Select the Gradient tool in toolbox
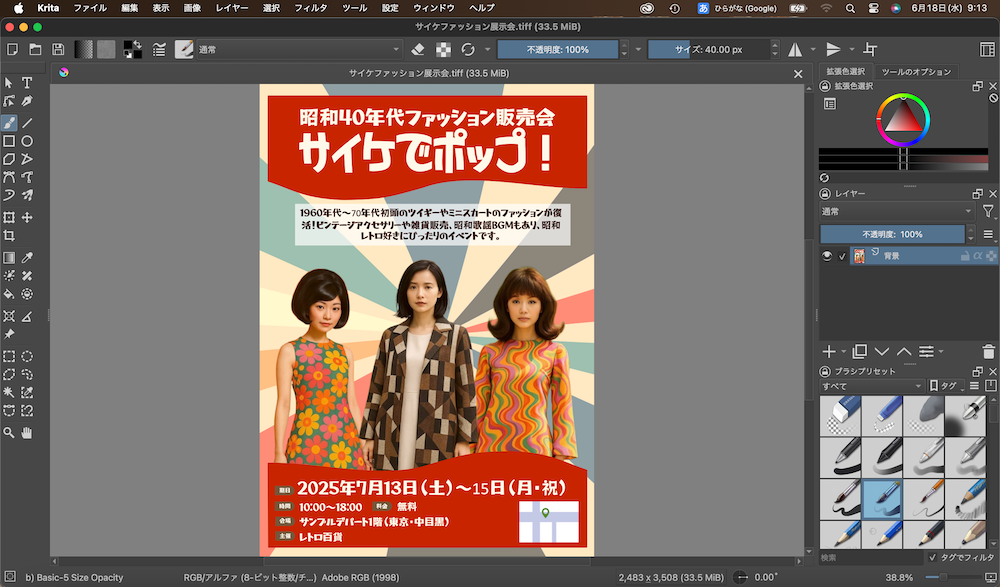1000x587 pixels. coord(9,258)
